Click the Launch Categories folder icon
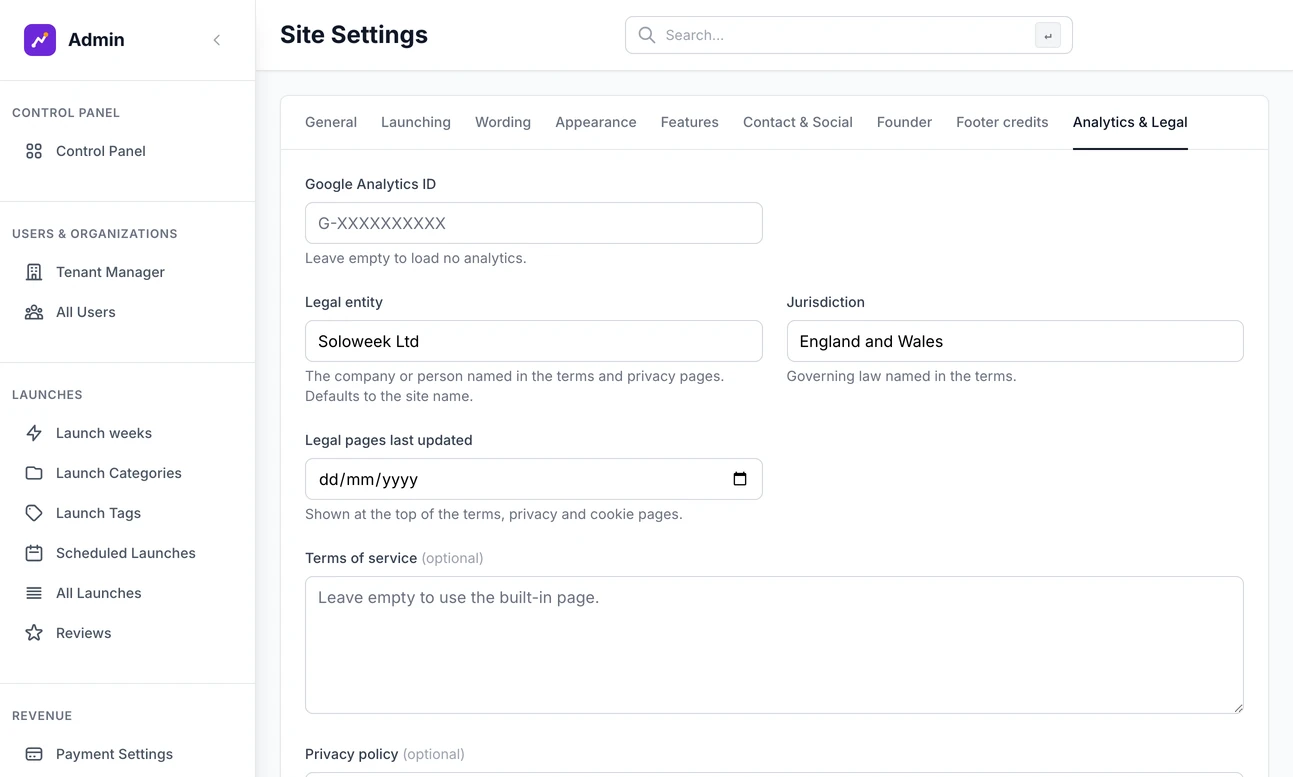 pos(34,473)
